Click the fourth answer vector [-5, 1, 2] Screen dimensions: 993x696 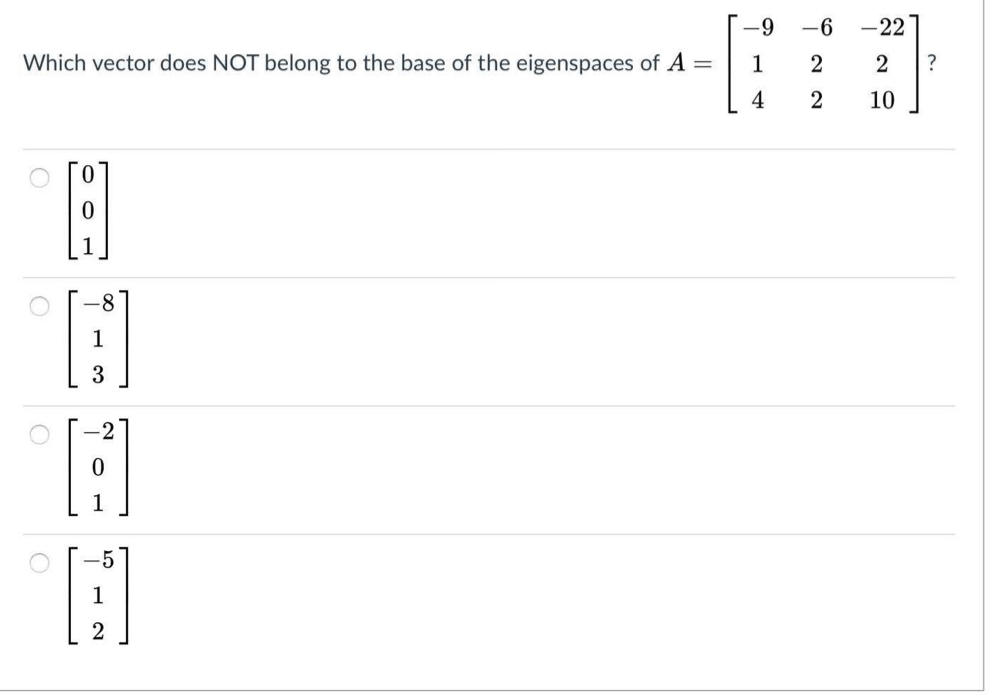click(x=95, y=596)
